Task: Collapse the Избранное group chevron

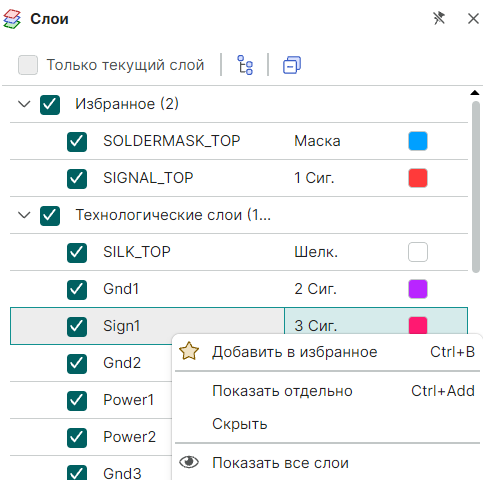Action: (24, 104)
